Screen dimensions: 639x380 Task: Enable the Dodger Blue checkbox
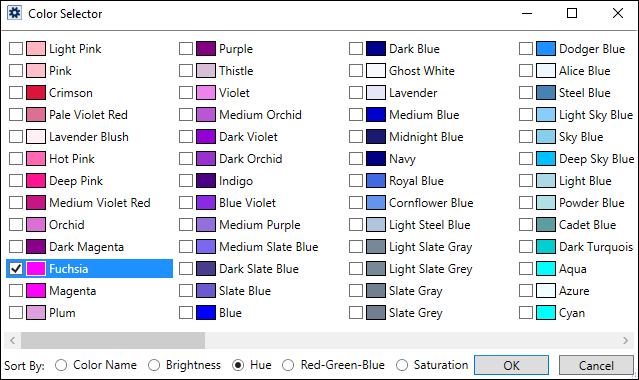click(x=526, y=49)
